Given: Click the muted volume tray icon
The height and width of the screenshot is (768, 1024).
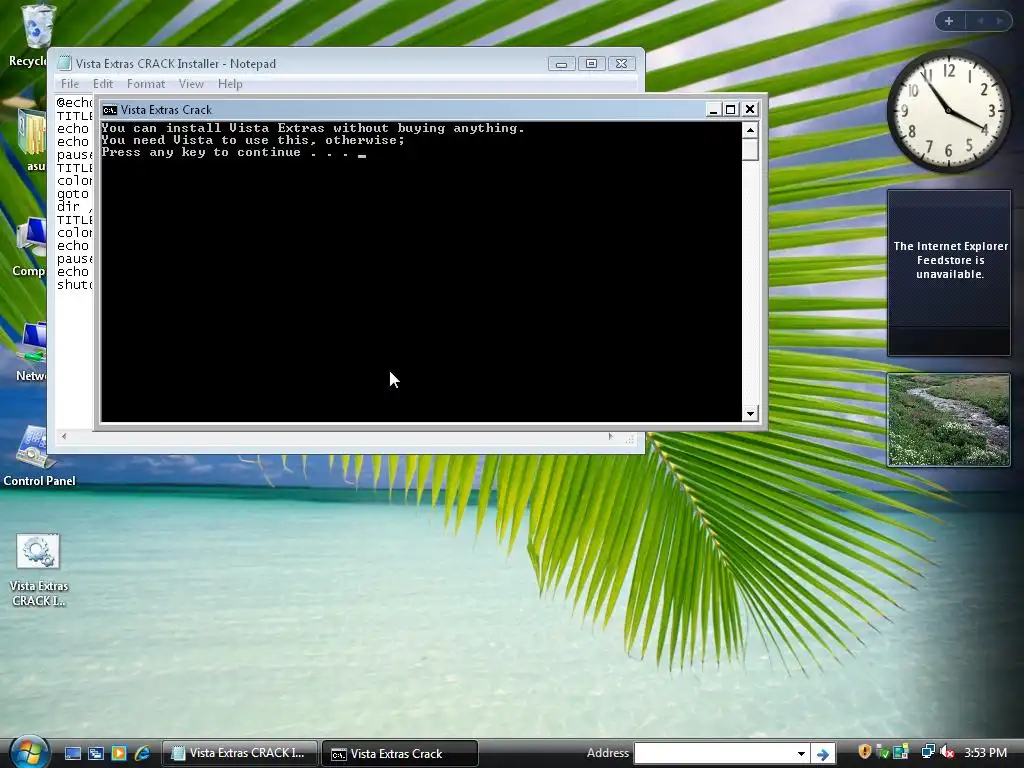Looking at the screenshot, I should tap(947, 752).
